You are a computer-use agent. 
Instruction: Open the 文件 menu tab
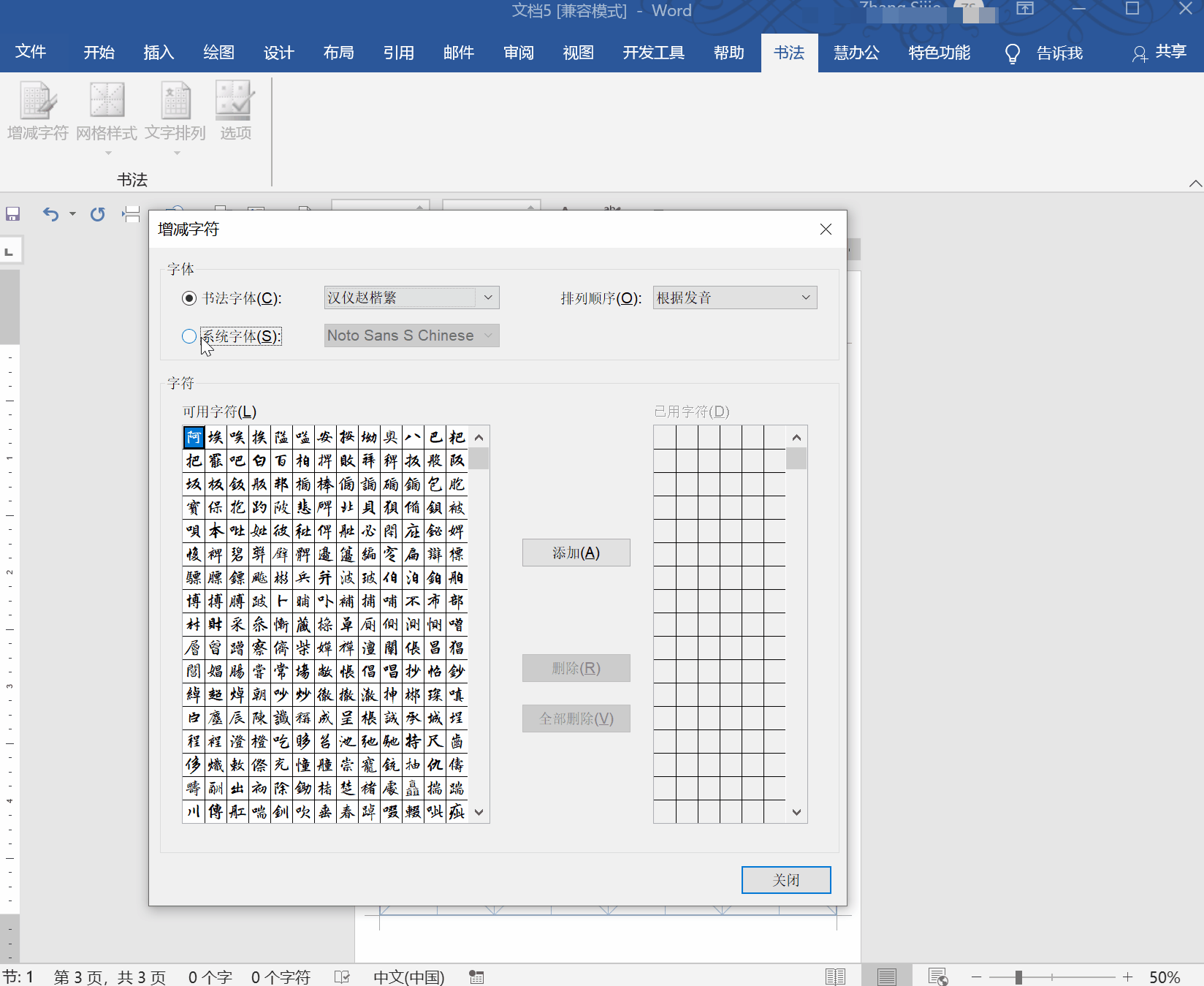point(31,53)
